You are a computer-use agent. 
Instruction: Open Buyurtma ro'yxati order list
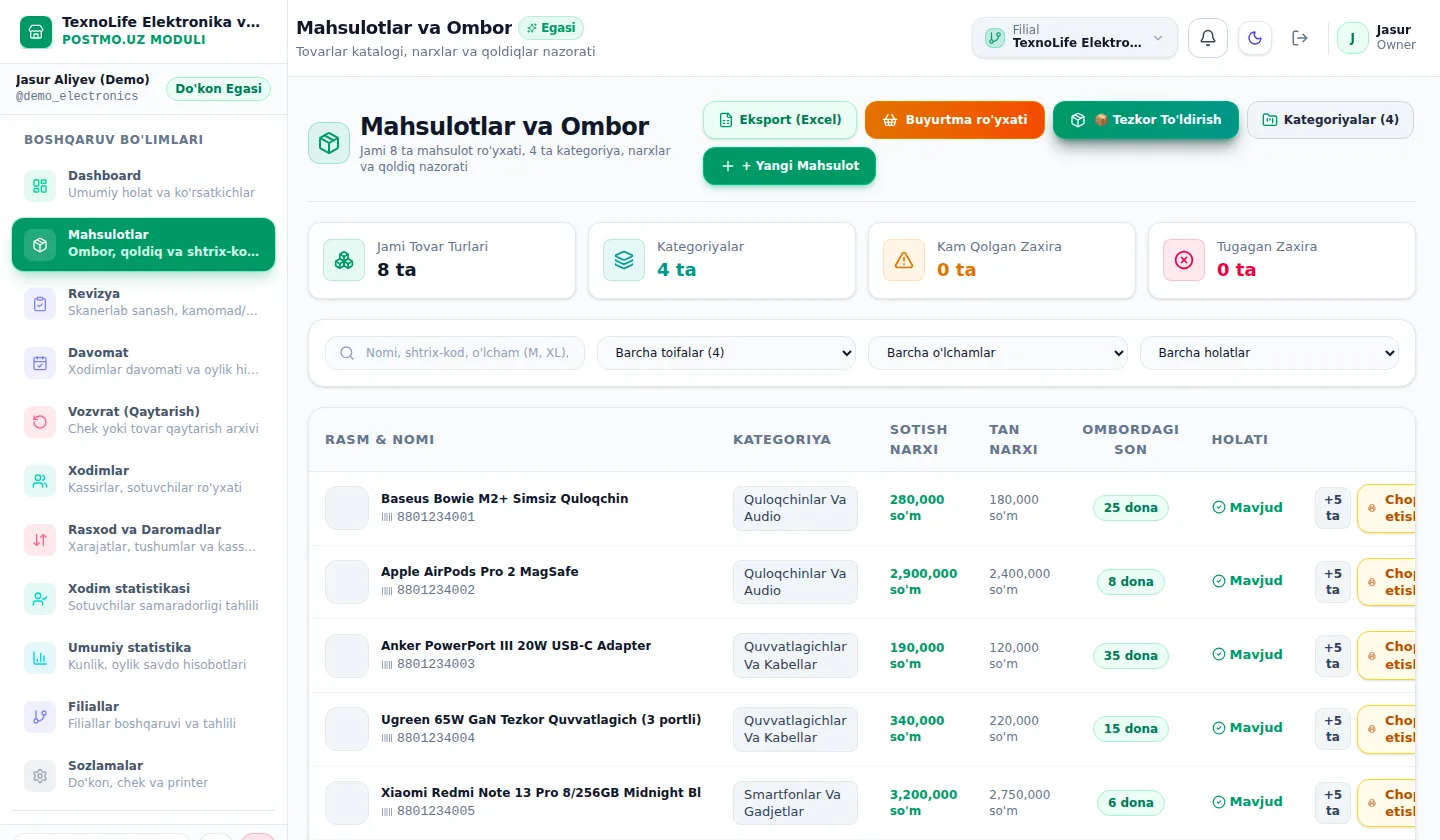[x=955, y=120]
